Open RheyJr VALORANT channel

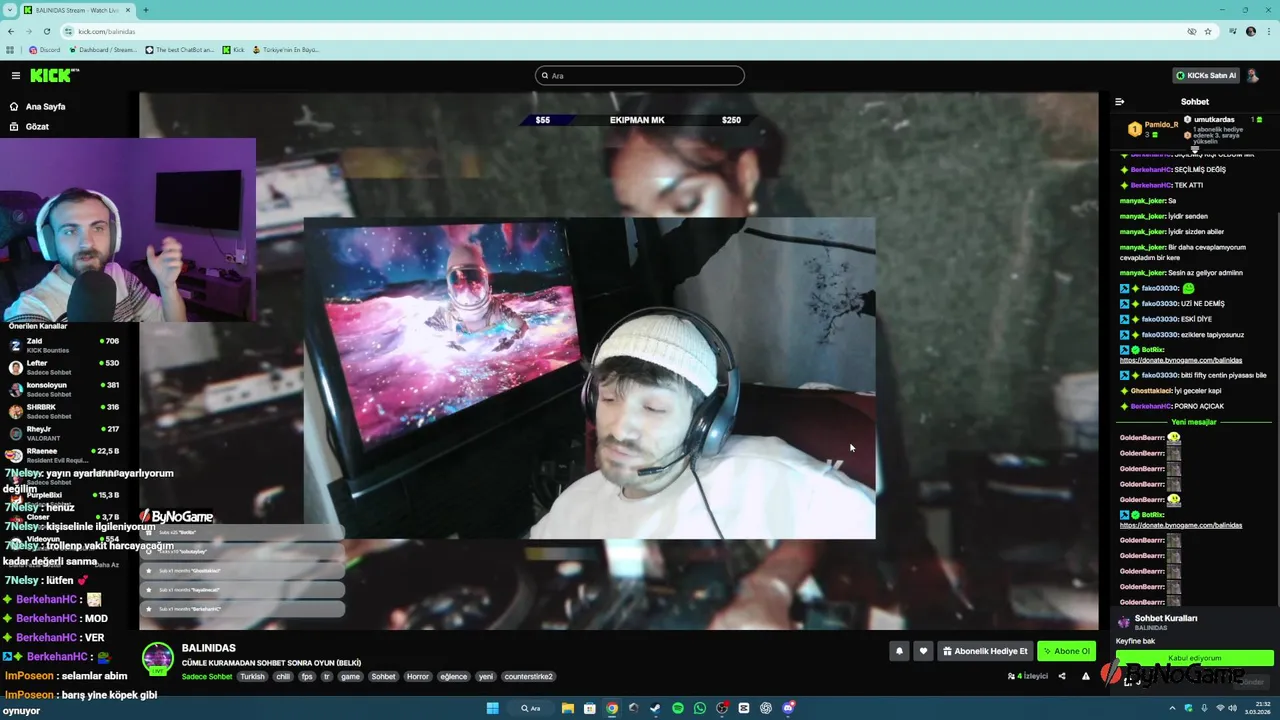coord(64,433)
